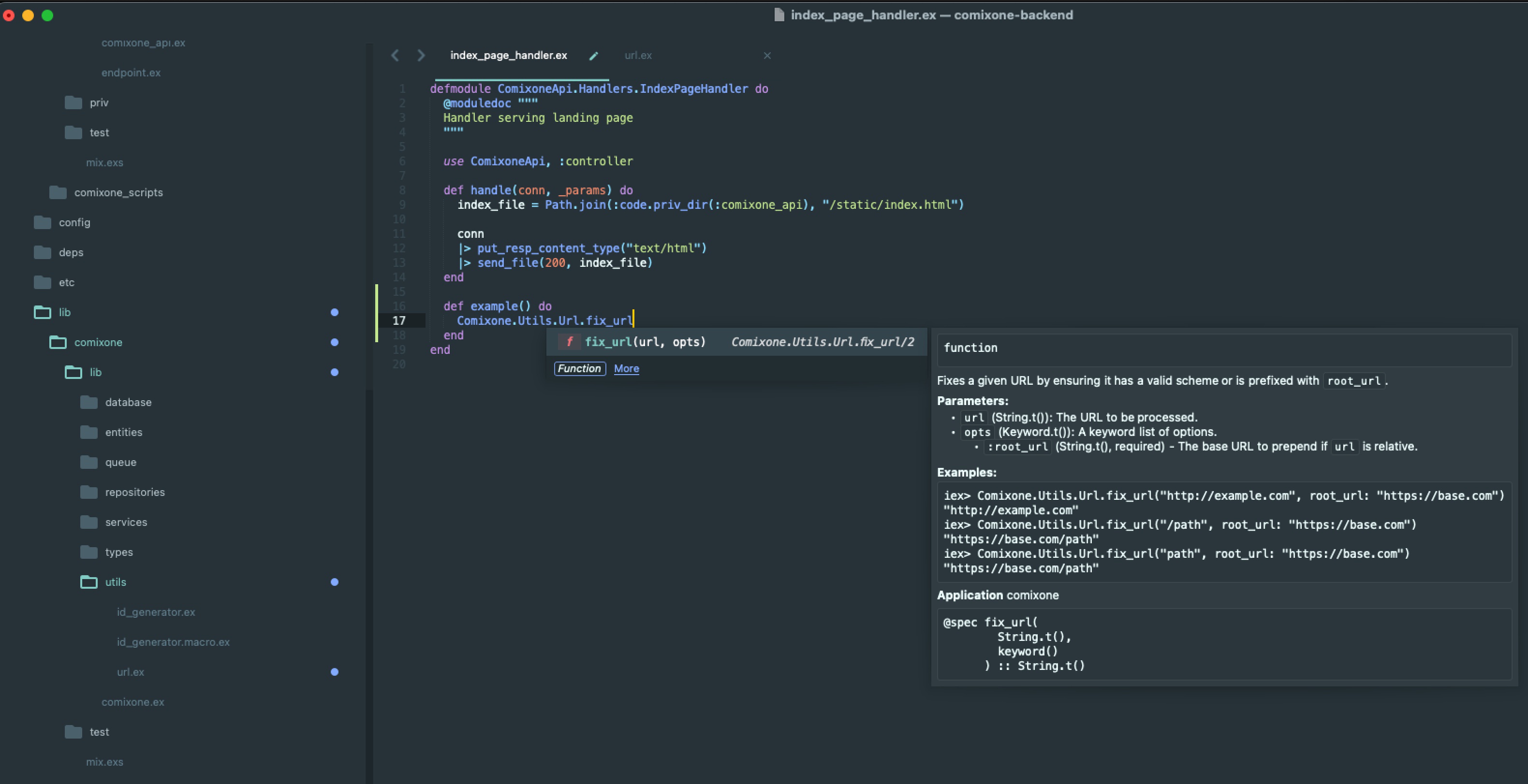Open id_generator.ex in sidebar
This screenshot has height=784, width=1528.
[156, 612]
